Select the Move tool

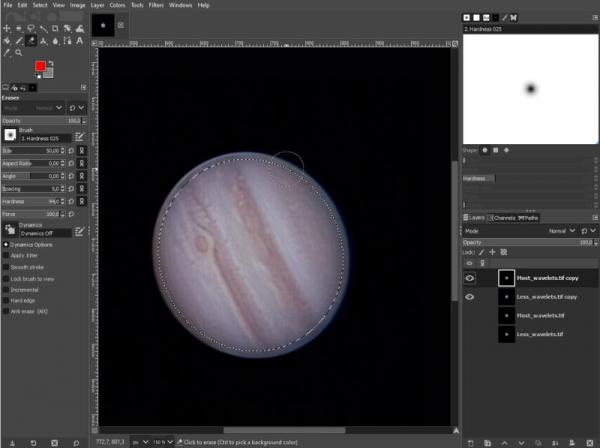pyautogui.click(x=7, y=29)
